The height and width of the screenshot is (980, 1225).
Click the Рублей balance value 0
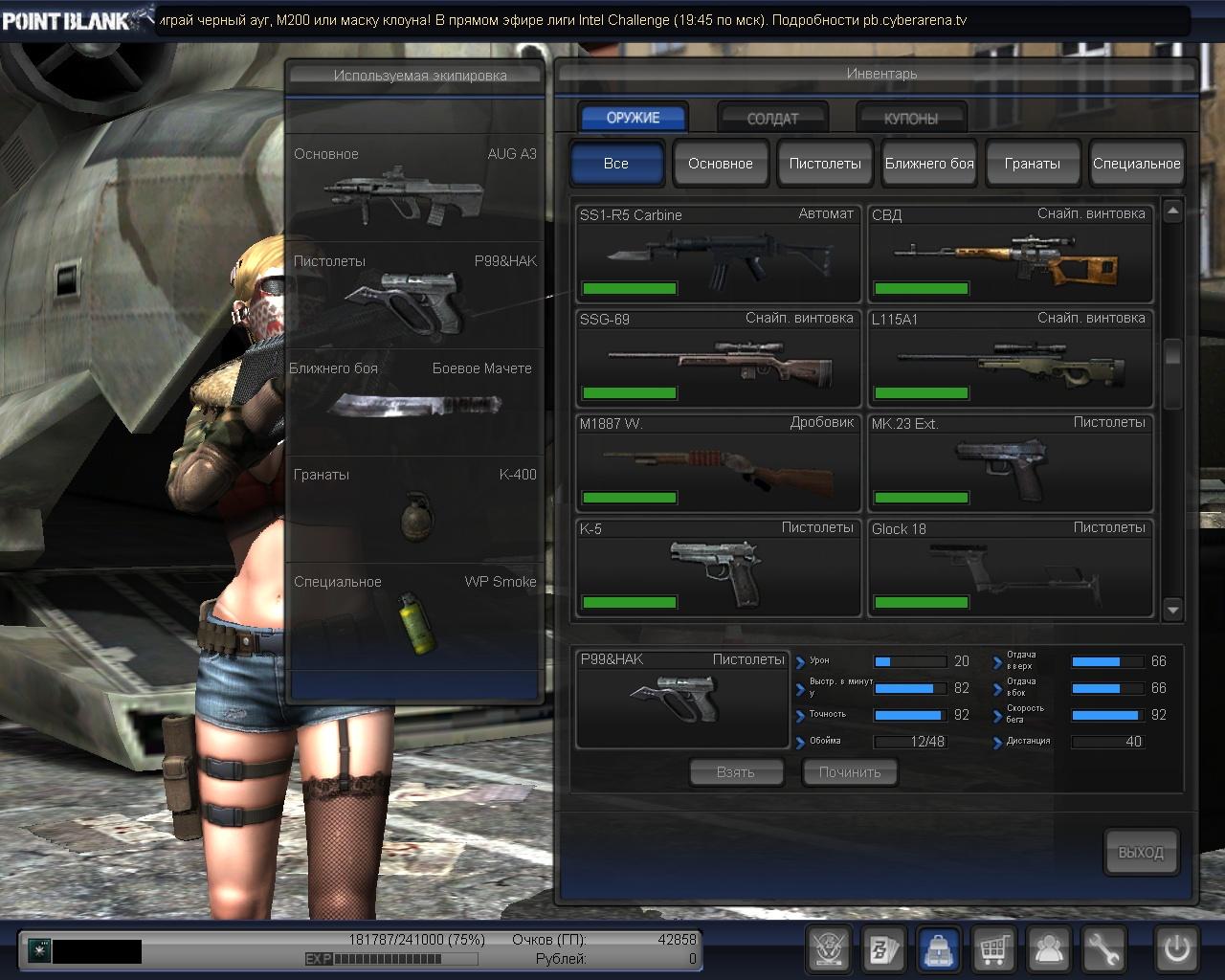tap(692, 959)
